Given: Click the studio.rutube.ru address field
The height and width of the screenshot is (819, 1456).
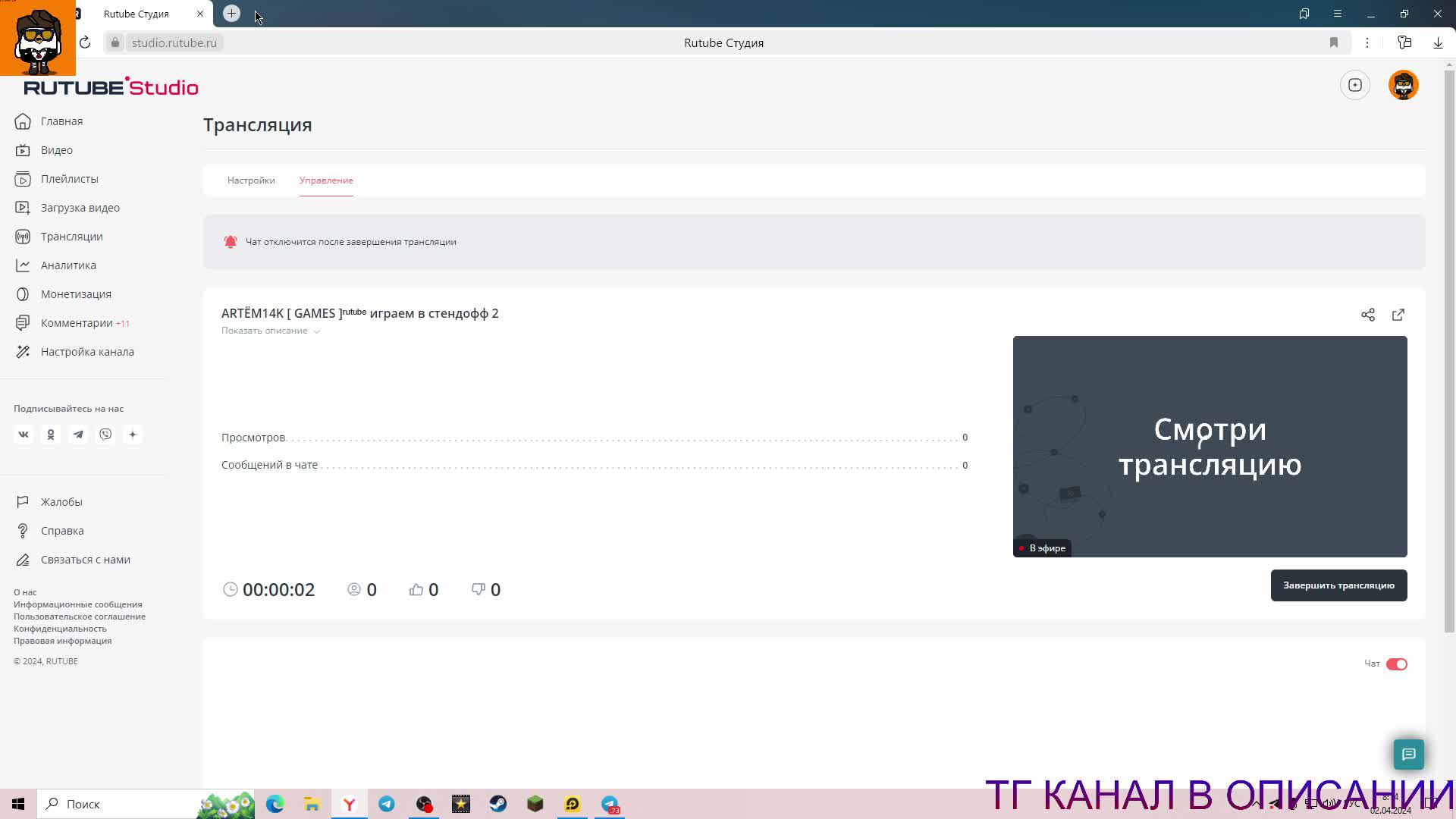Looking at the screenshot, I should [x=174, y=42].
